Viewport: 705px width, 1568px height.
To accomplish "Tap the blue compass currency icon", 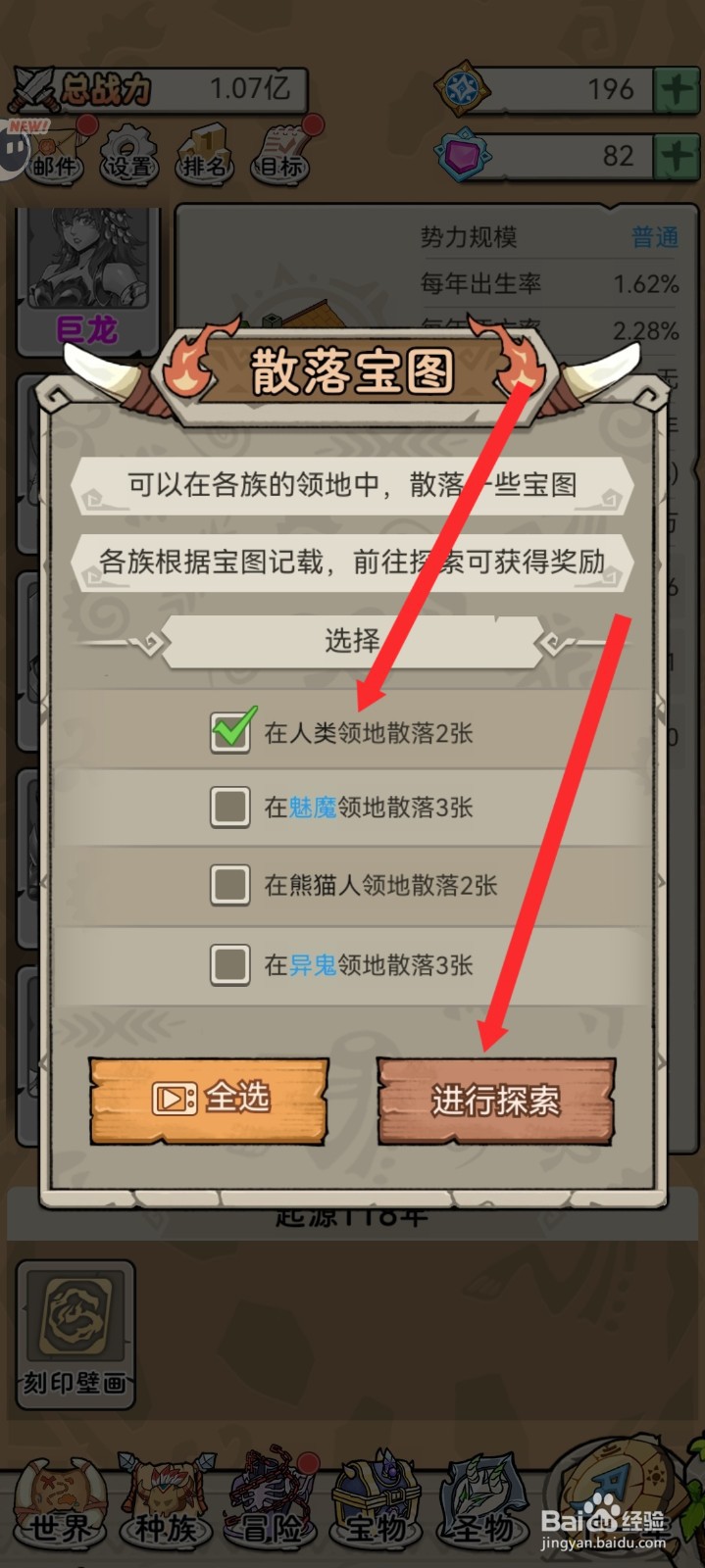I will click(462, 89).
